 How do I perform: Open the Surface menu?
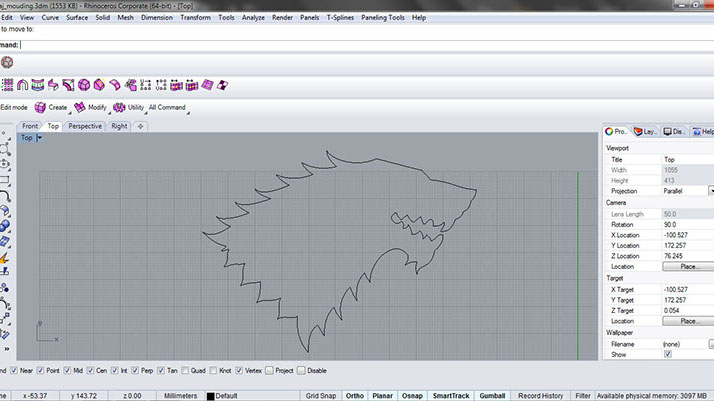pyautogui.click(x=77, y=17)
